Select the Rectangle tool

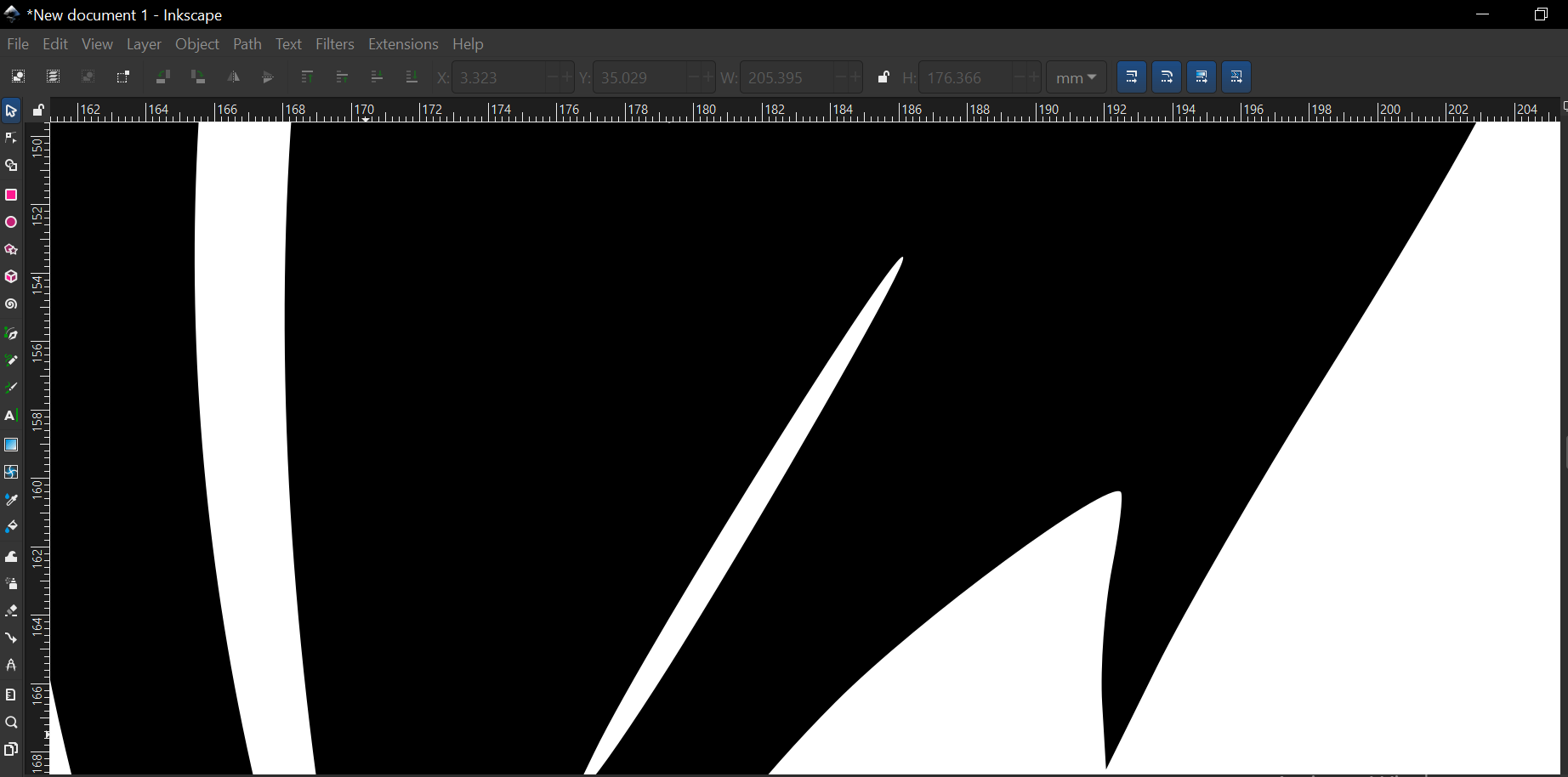[11, 195]
